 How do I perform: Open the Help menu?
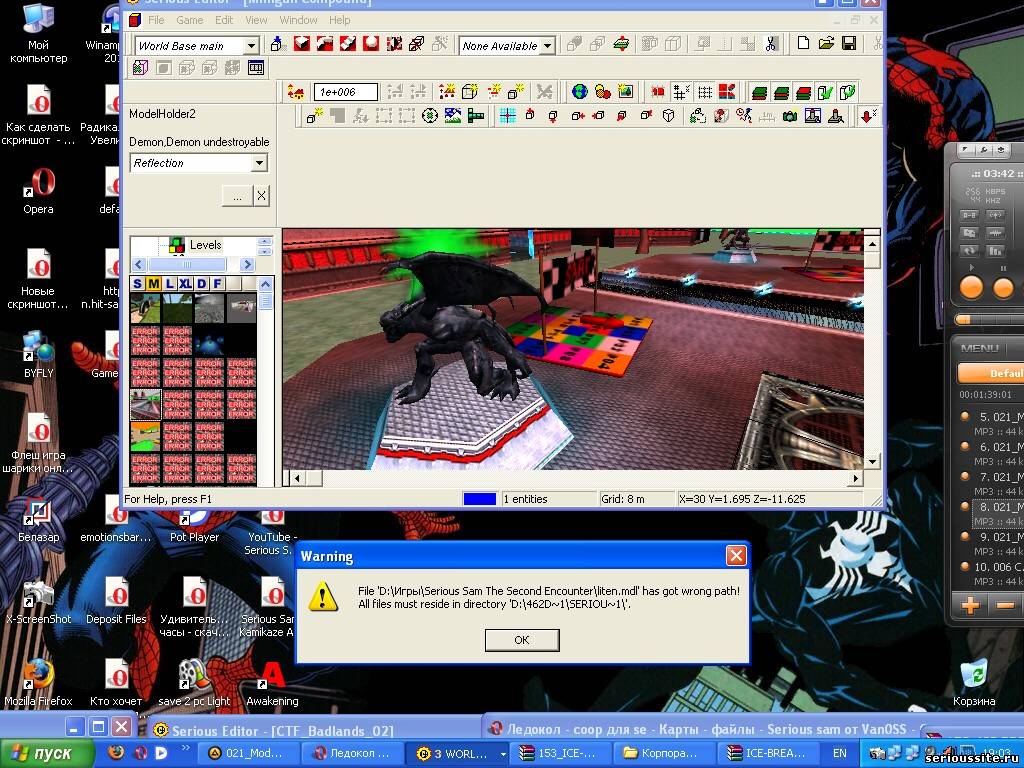(340, 20)
